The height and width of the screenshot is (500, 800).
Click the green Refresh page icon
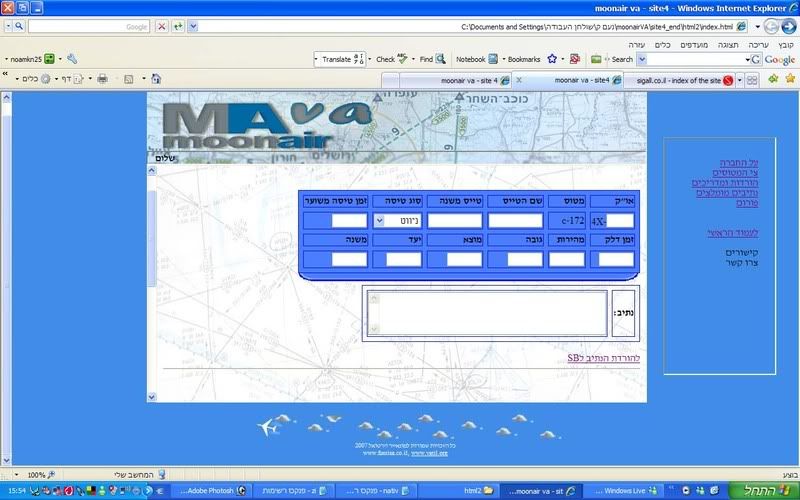(x=178, y=26)
